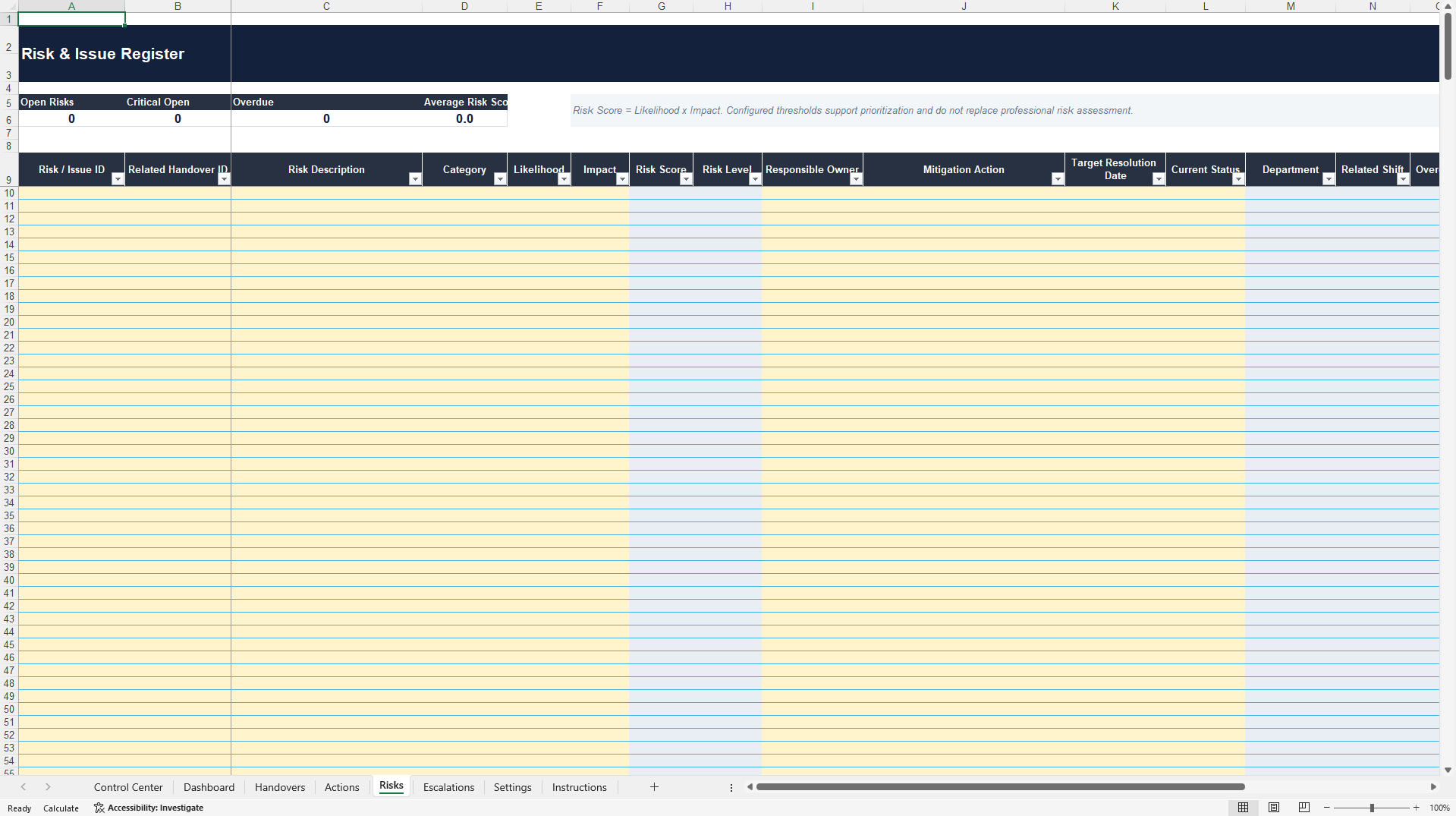Go to next sheet tab arrow

coord(48,787)
